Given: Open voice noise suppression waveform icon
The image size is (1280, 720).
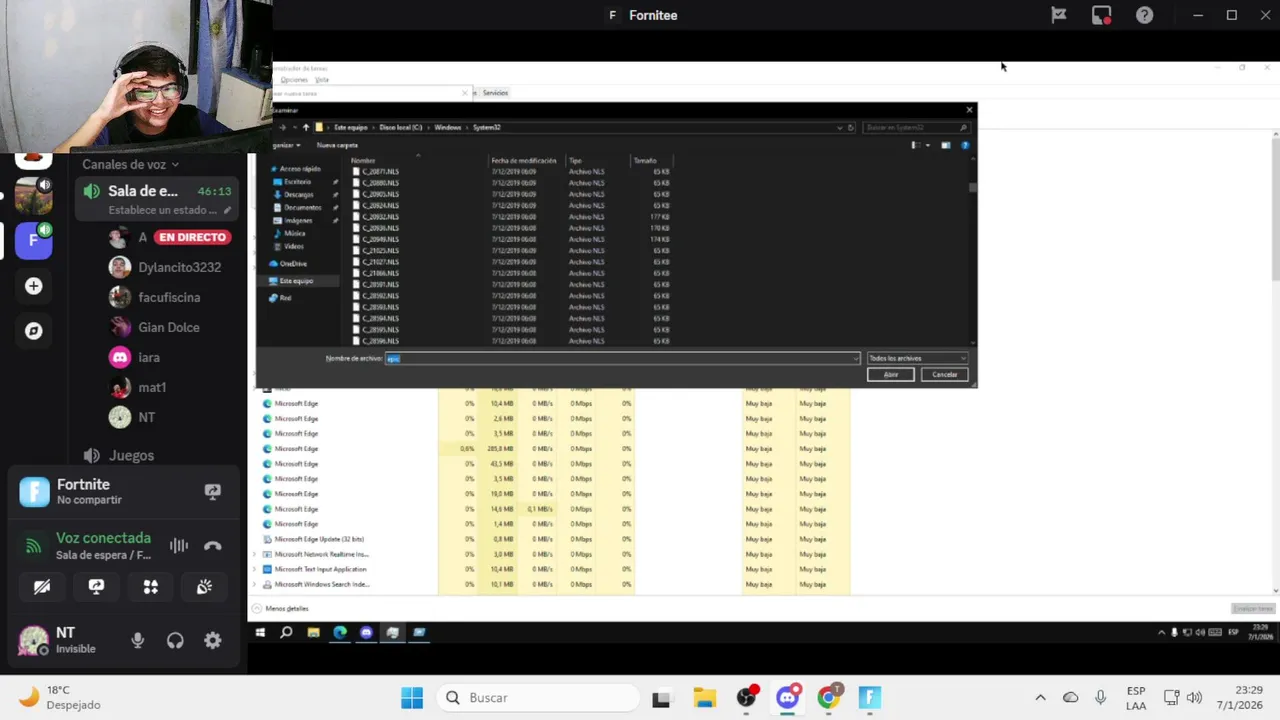Looking at the screenshot, I should (x=178, y=546).
